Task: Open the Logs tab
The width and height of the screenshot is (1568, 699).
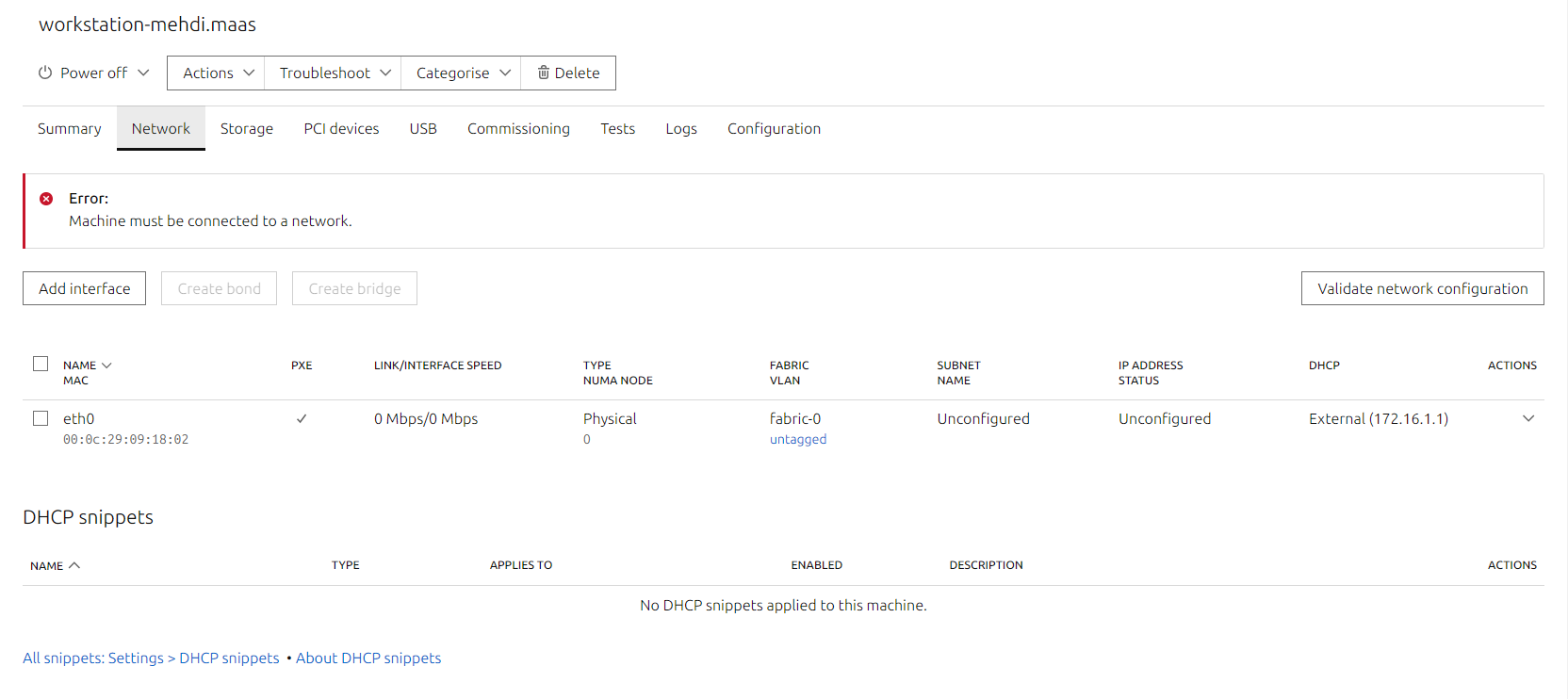Action: [x=681, y=128]
